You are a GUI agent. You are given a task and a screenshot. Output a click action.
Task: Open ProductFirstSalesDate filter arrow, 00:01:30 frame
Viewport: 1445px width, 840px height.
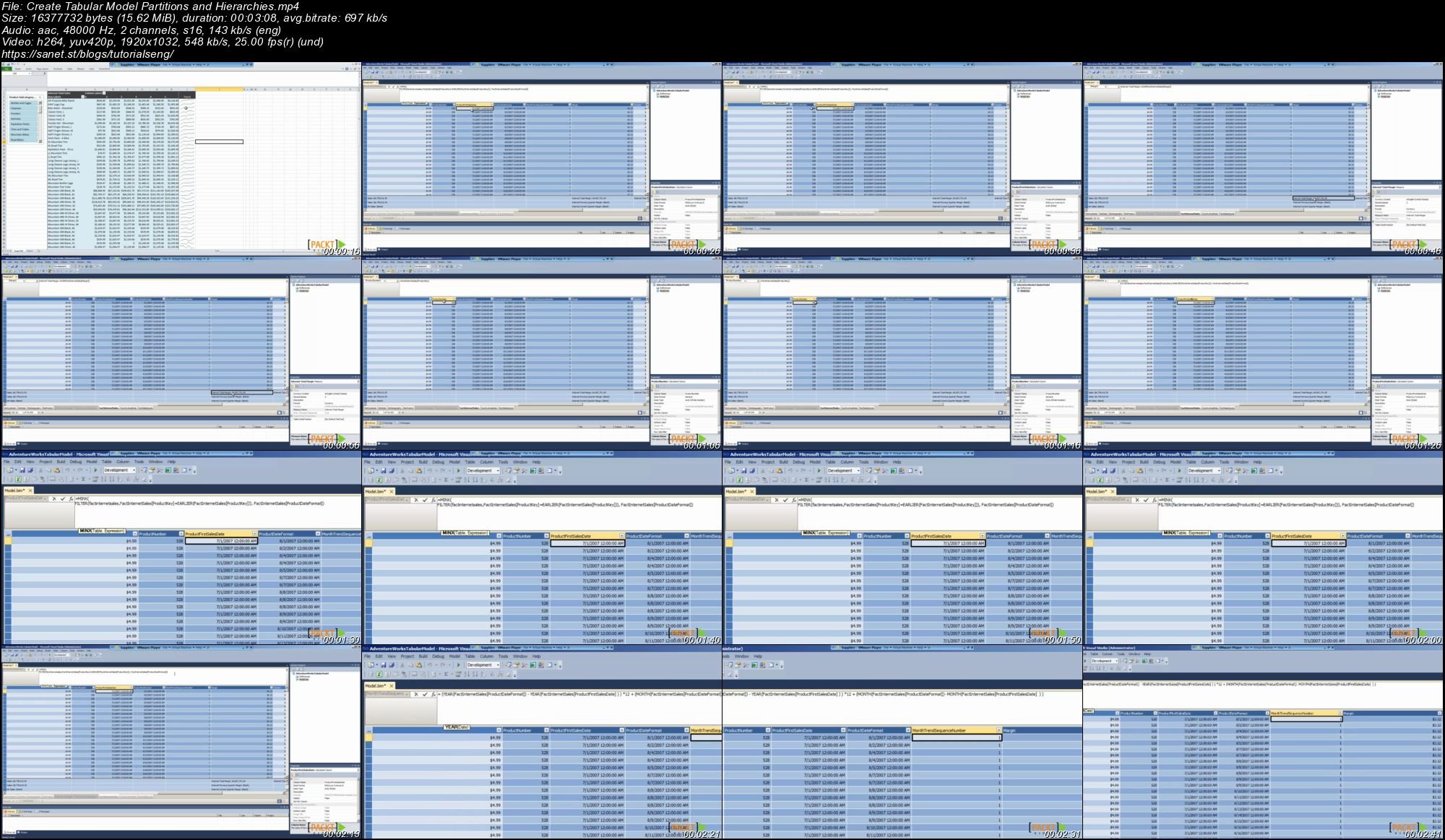[x=254, y=534]
